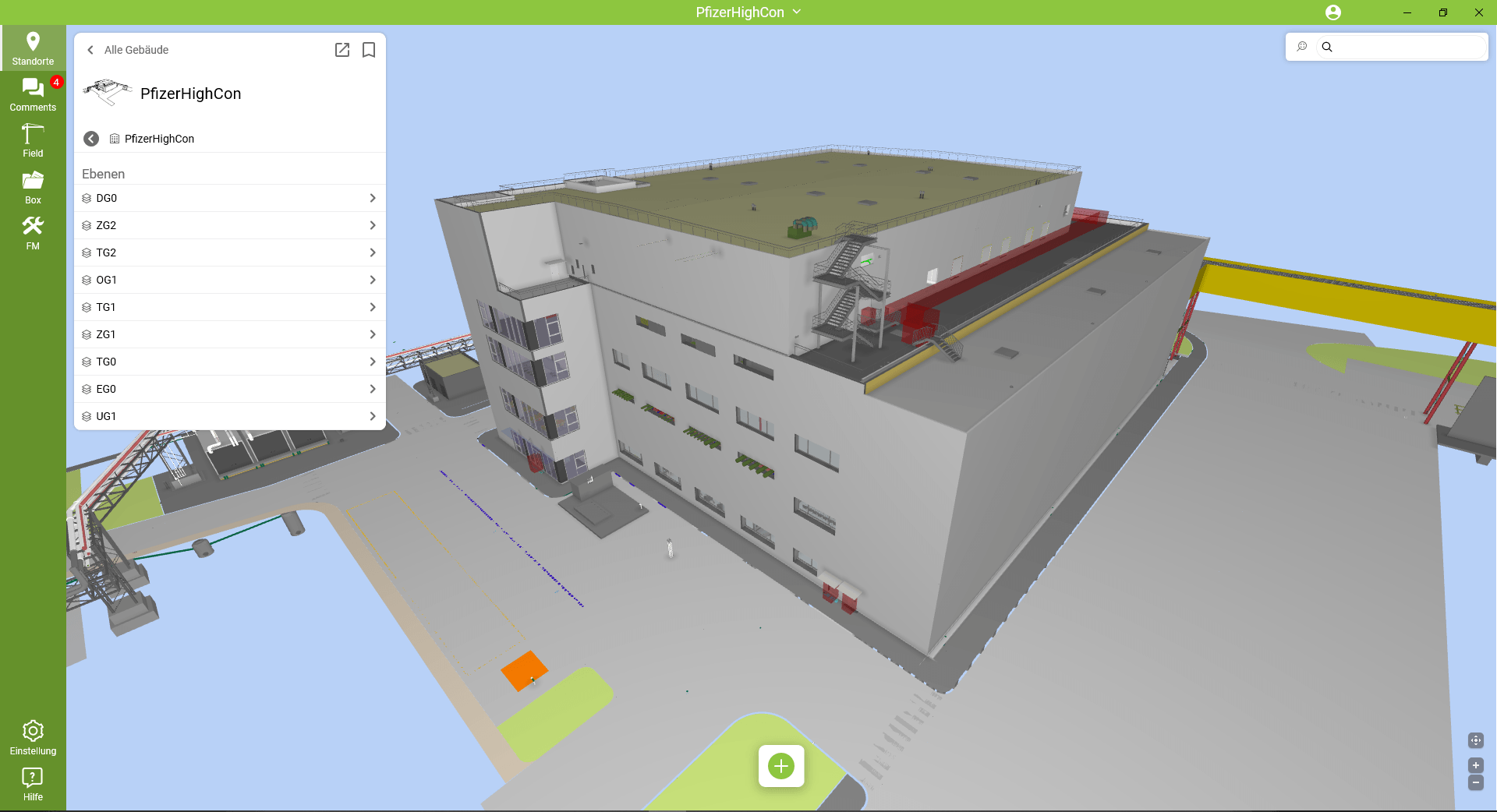Click the object search magnifier left of search bar
1497x812 pixels.
[1302, 47]
